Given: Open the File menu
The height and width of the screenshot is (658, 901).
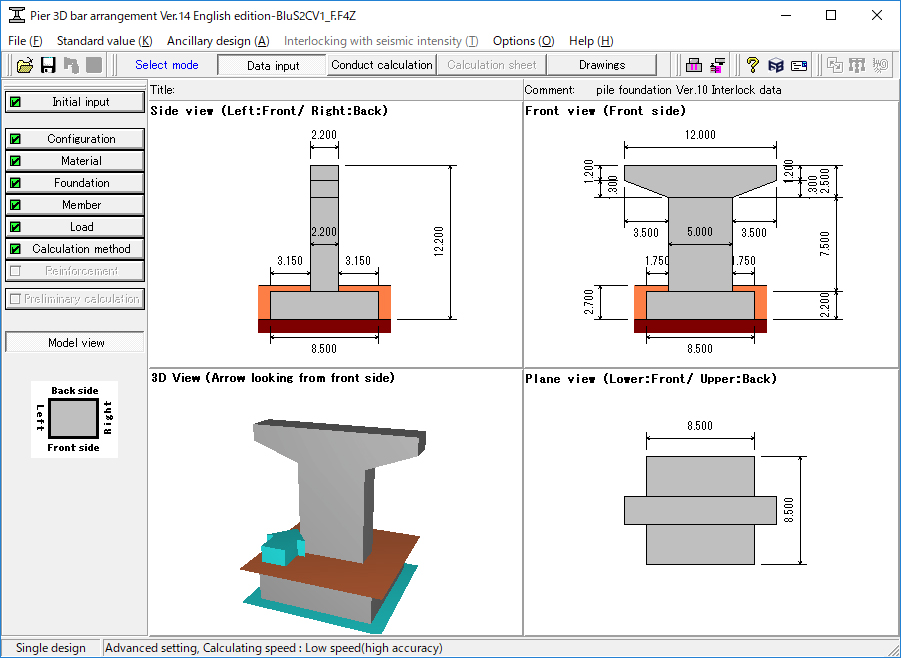Looking at the screenshot, I should click(x=25, y=41).
